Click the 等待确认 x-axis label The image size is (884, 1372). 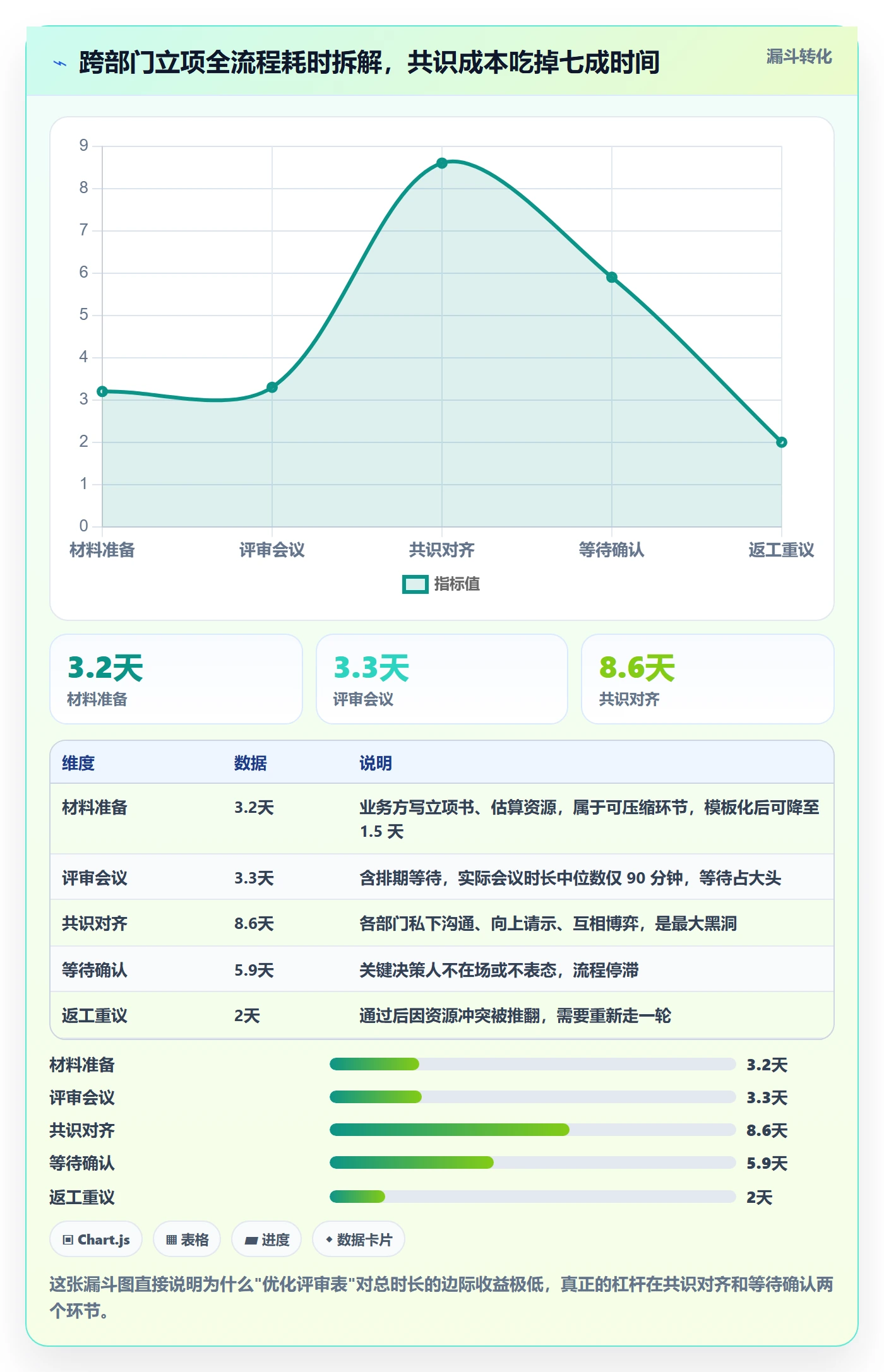(612, 550)
